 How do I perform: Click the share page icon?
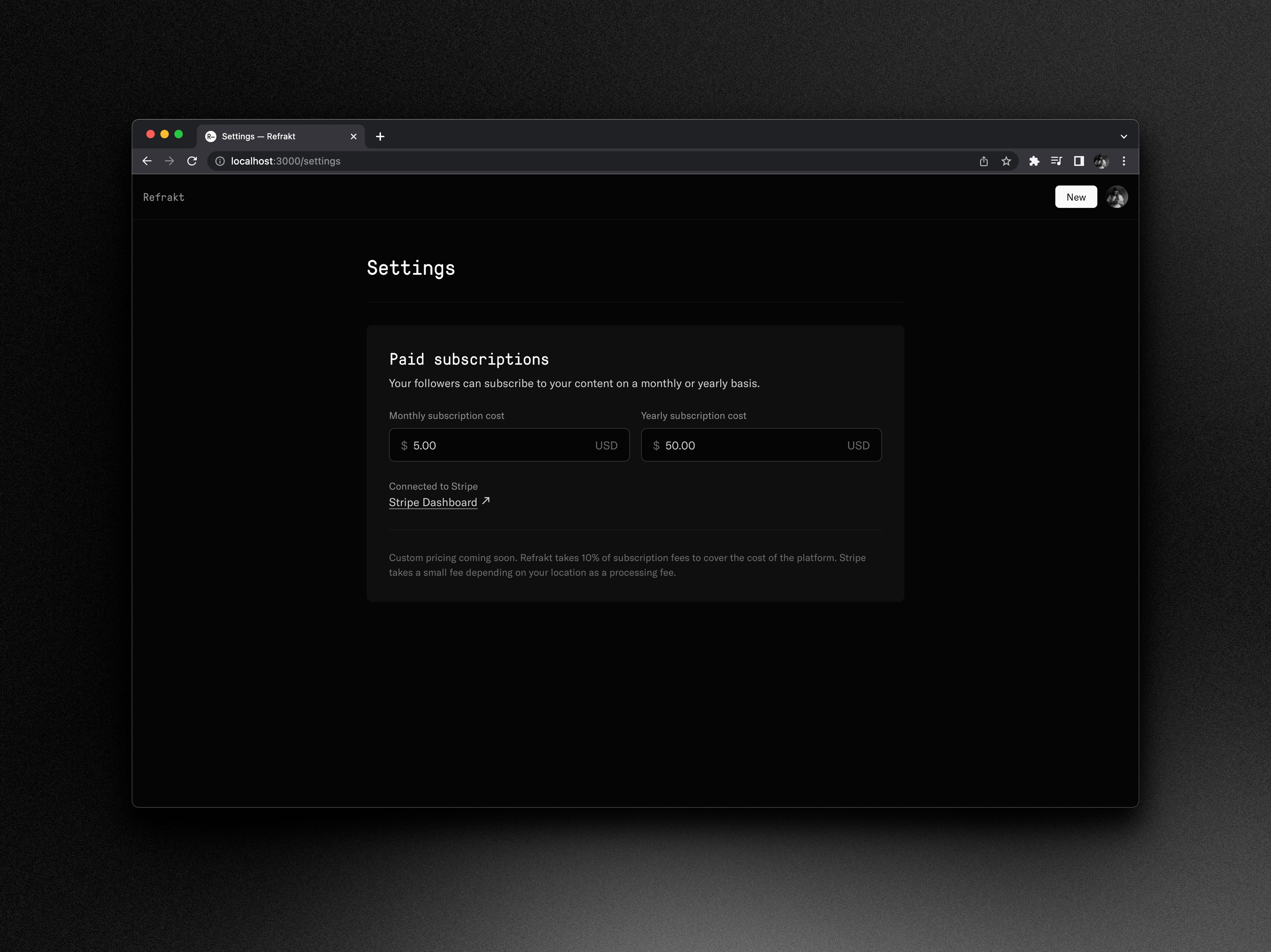[x=984, y=161]
